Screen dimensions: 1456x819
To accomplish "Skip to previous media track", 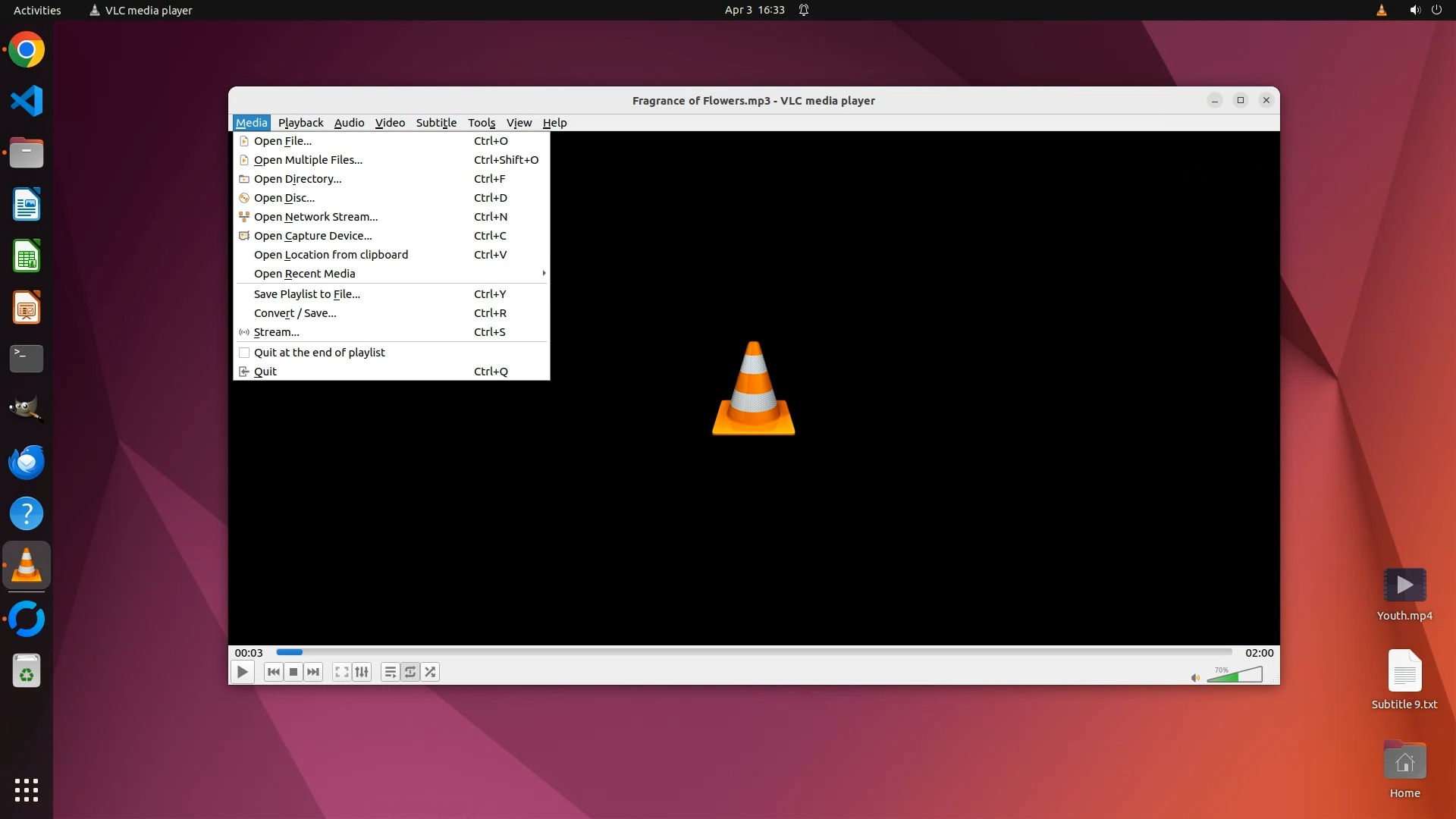I will tap(274, 672).
